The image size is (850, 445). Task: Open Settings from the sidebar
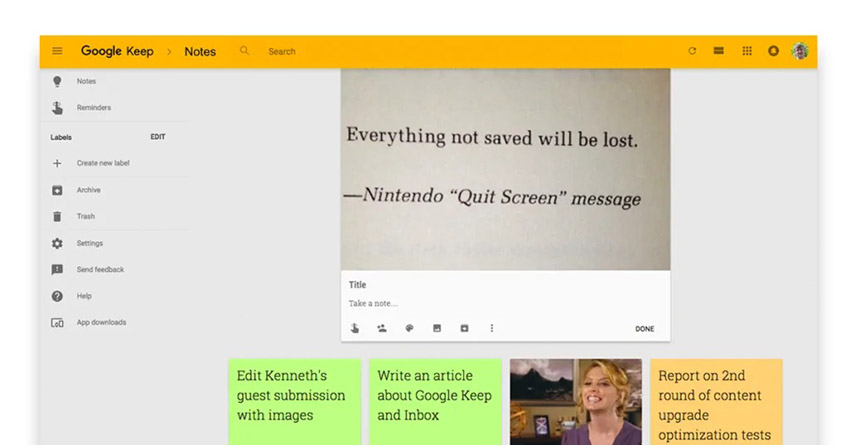coord(89,243)
